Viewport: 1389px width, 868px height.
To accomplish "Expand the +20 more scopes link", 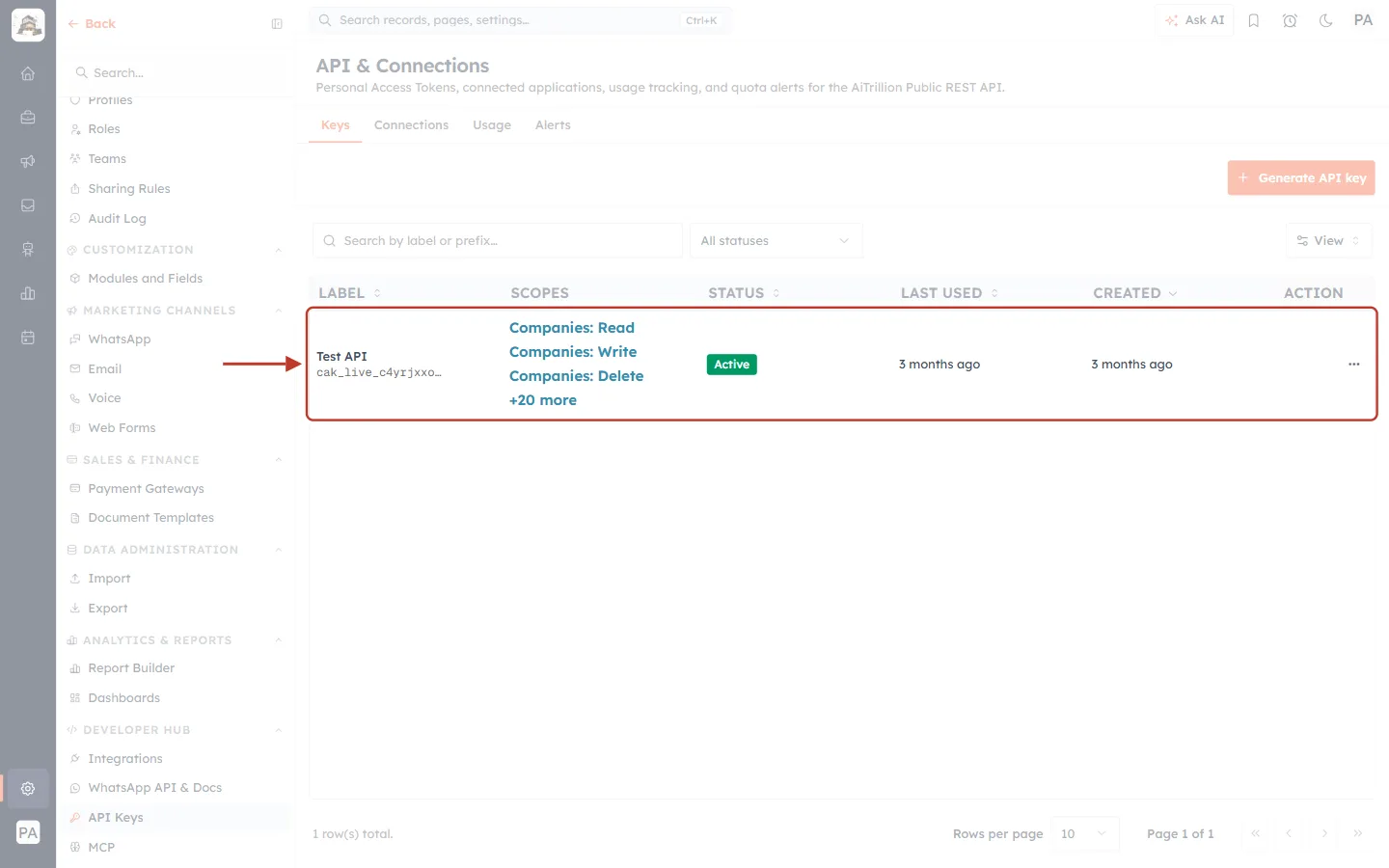I will click(x=543, y=400).
